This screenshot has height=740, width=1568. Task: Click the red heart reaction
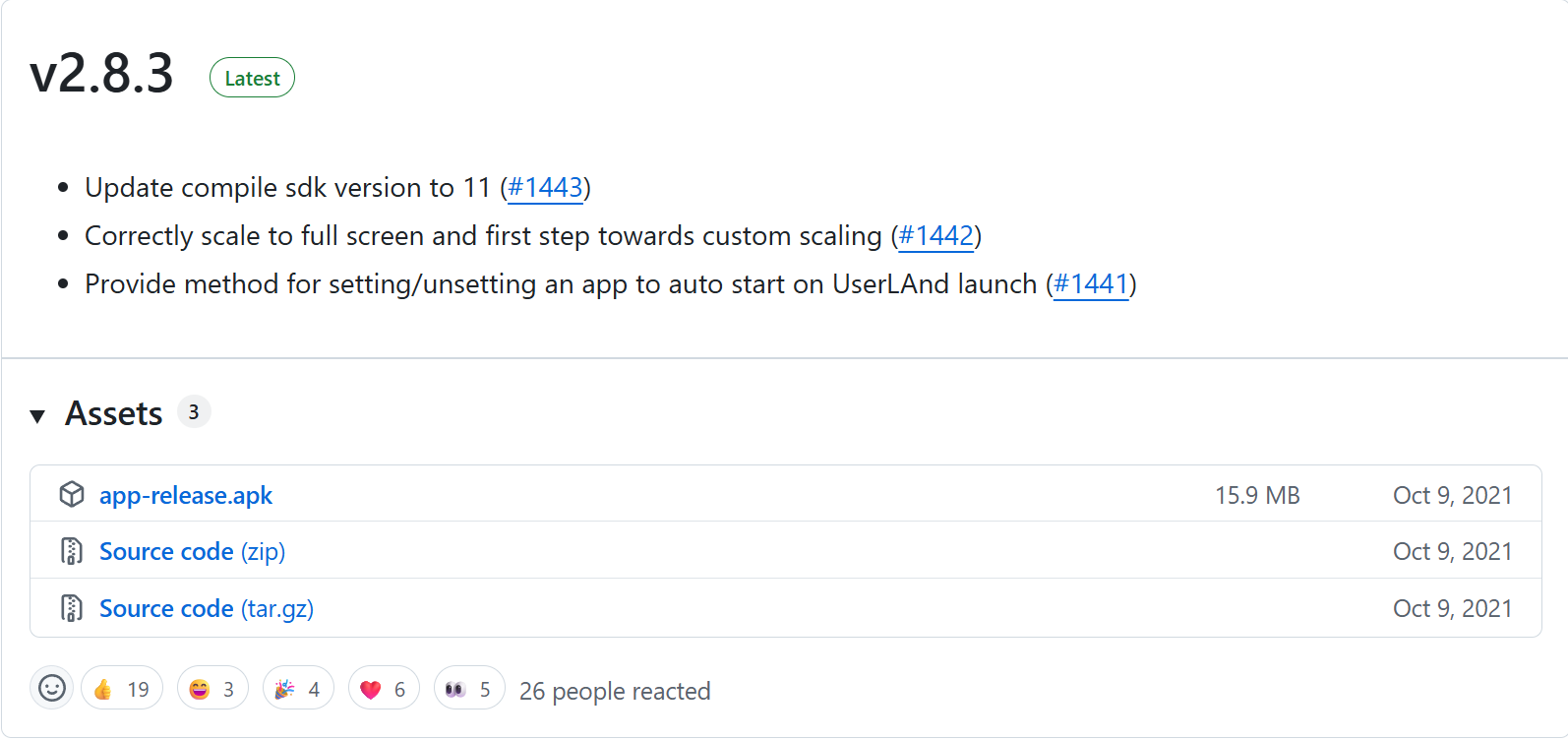384,689
